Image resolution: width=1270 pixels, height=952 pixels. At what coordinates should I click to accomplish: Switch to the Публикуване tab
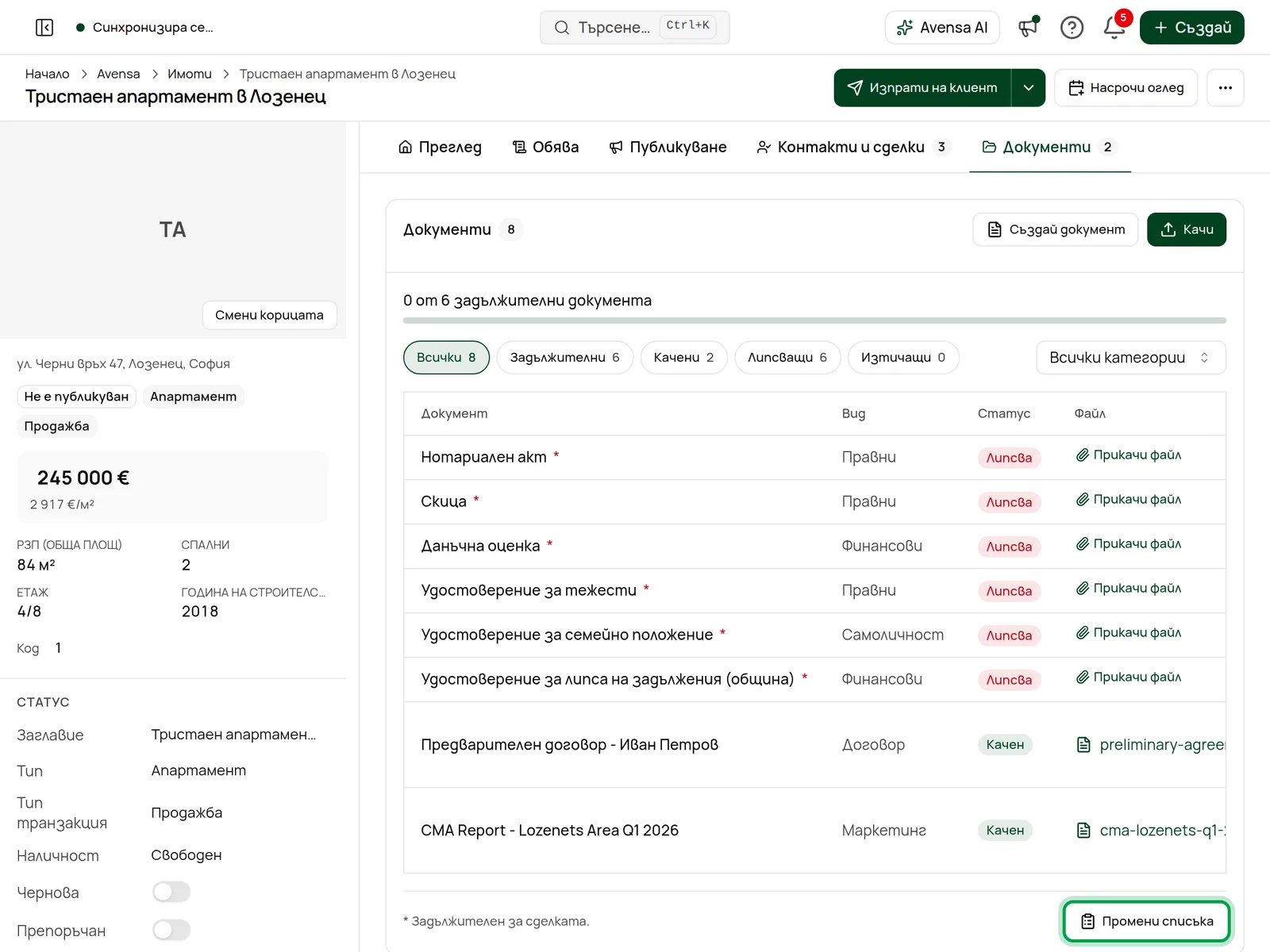coord(668,147)
